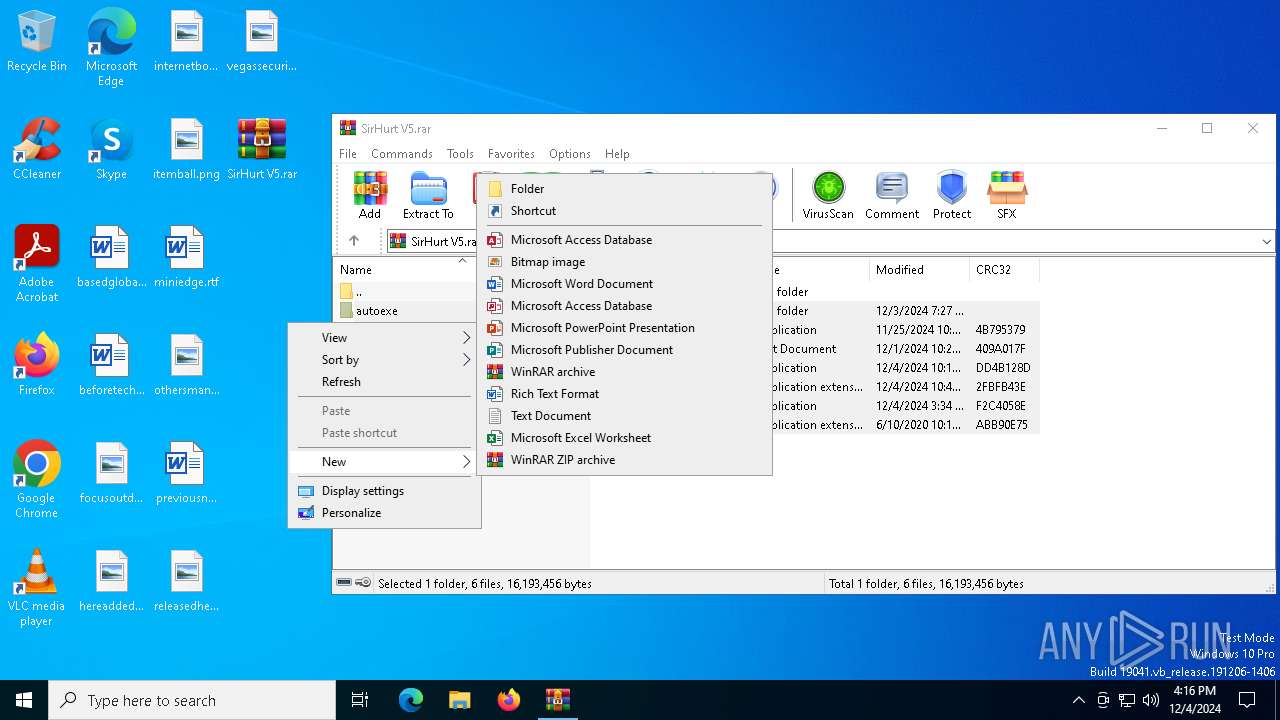Viewport: 1280px width, 720px height.
Task: Choose Refresh in the context menu
Action: tap(384, 382)
